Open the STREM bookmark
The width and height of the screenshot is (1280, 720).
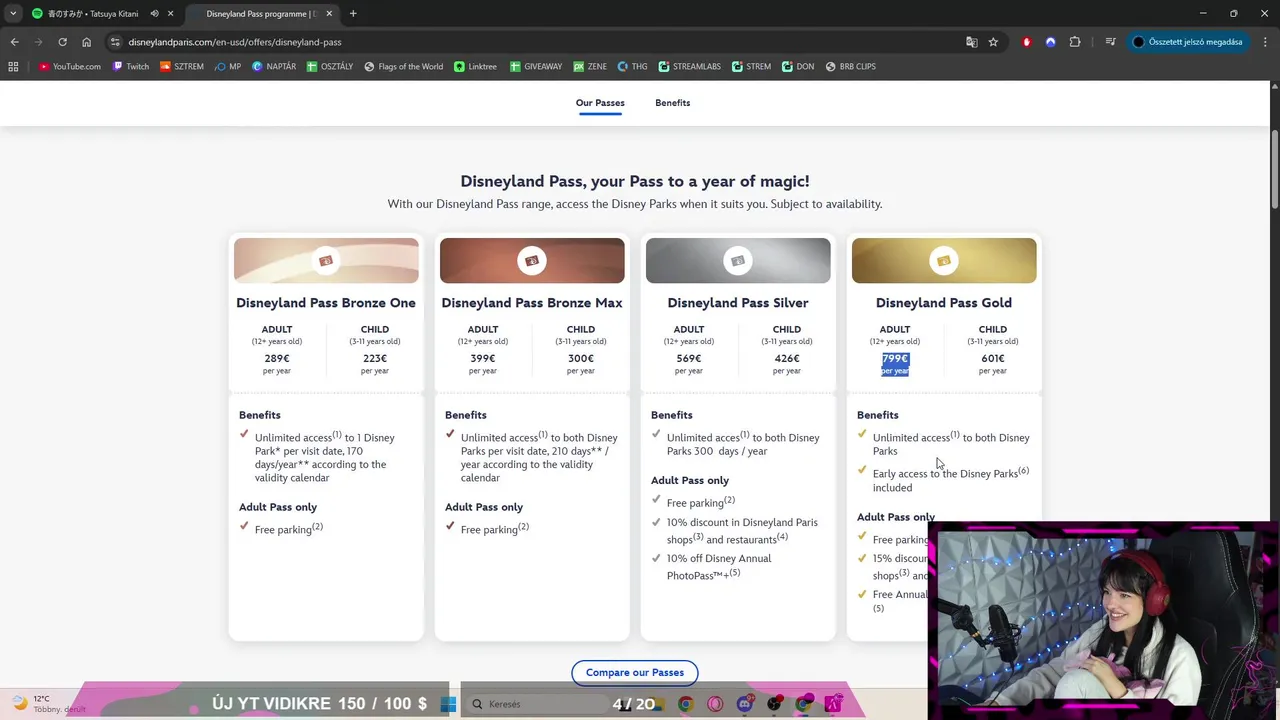click(x=752, y=66)
